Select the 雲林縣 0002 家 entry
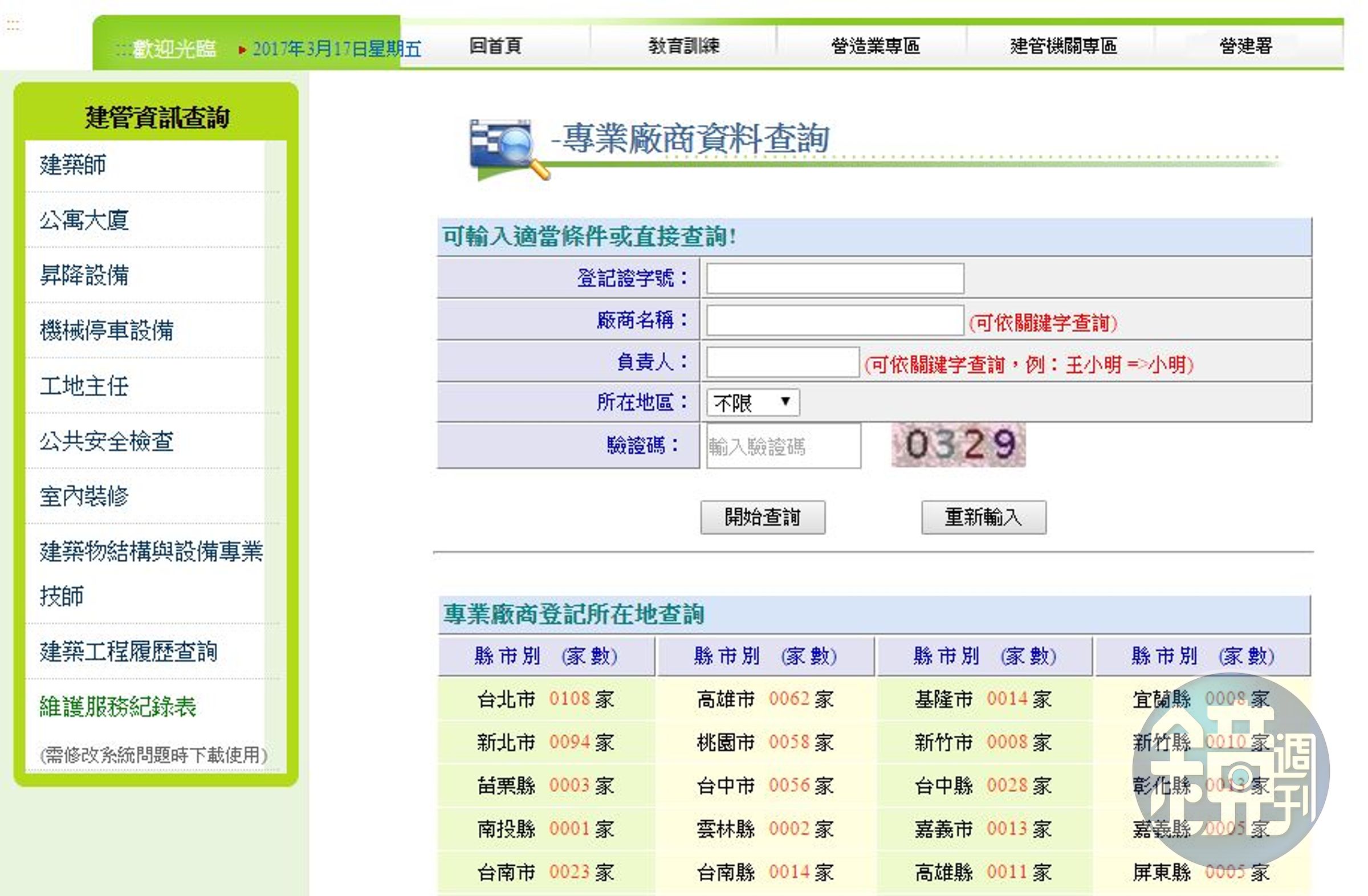Image resolution: width=1368 pixels, height=896 pixels. coord(765,829)
